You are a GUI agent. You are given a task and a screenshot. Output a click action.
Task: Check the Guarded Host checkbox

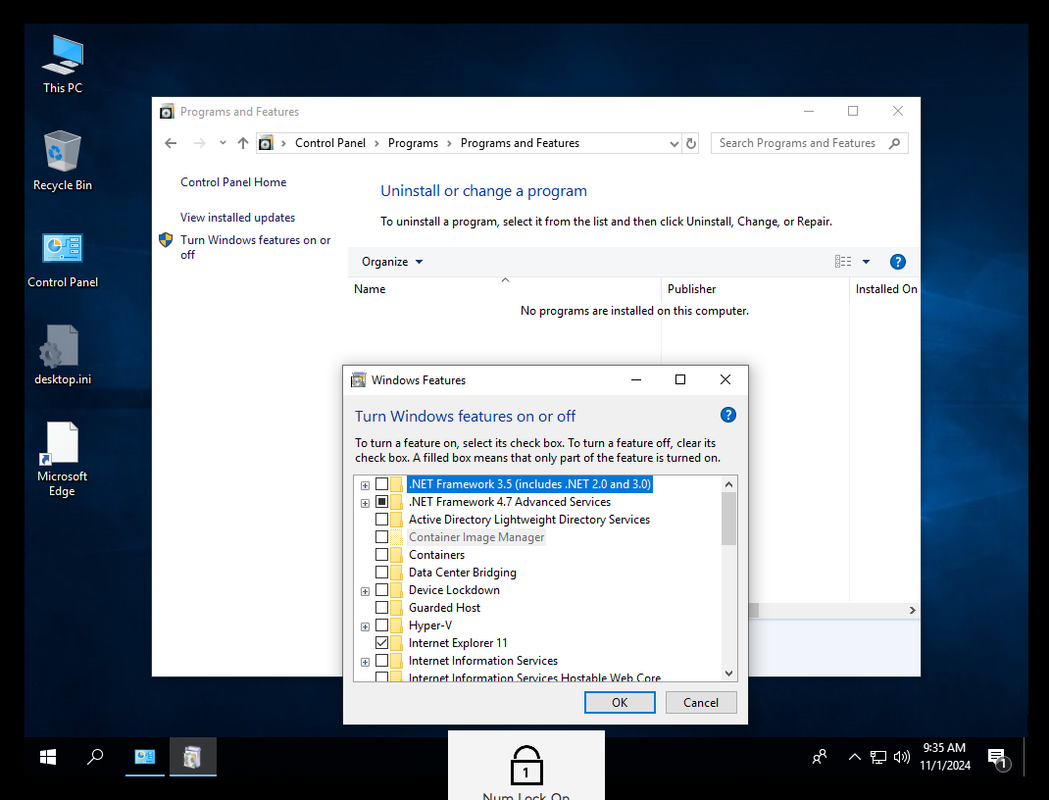[x=381, y=607]
